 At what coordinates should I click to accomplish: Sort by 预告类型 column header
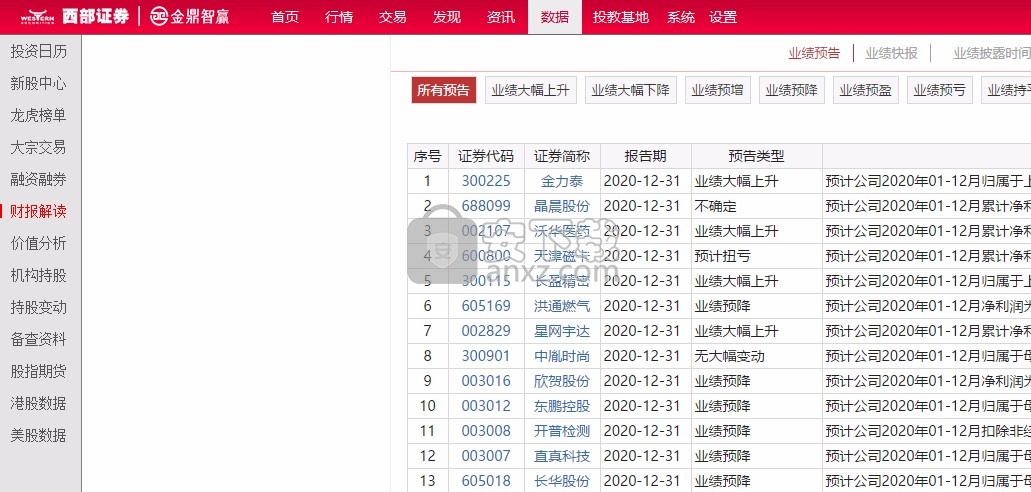(x=757, y=156)
